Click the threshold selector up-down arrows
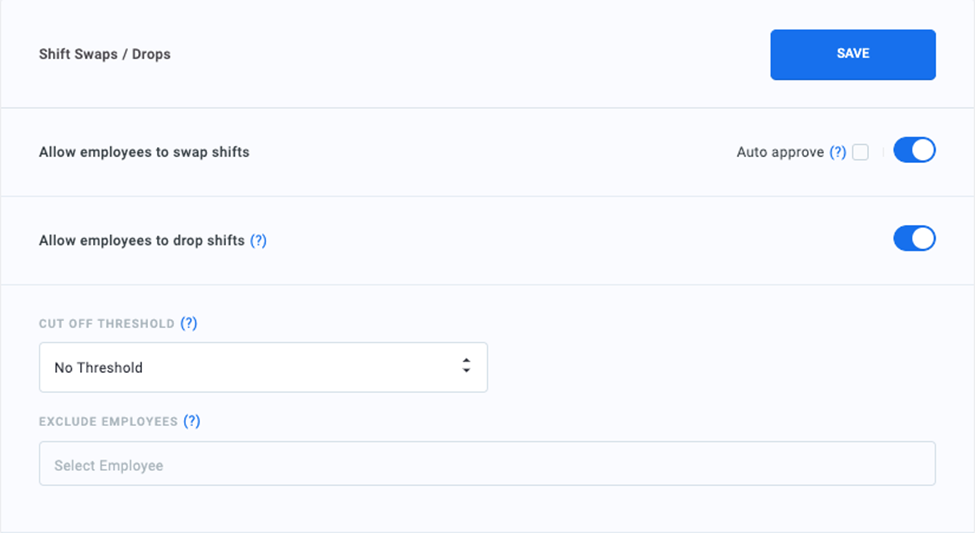The width and height of the screenshot is (975, 533). click(466, 367)
